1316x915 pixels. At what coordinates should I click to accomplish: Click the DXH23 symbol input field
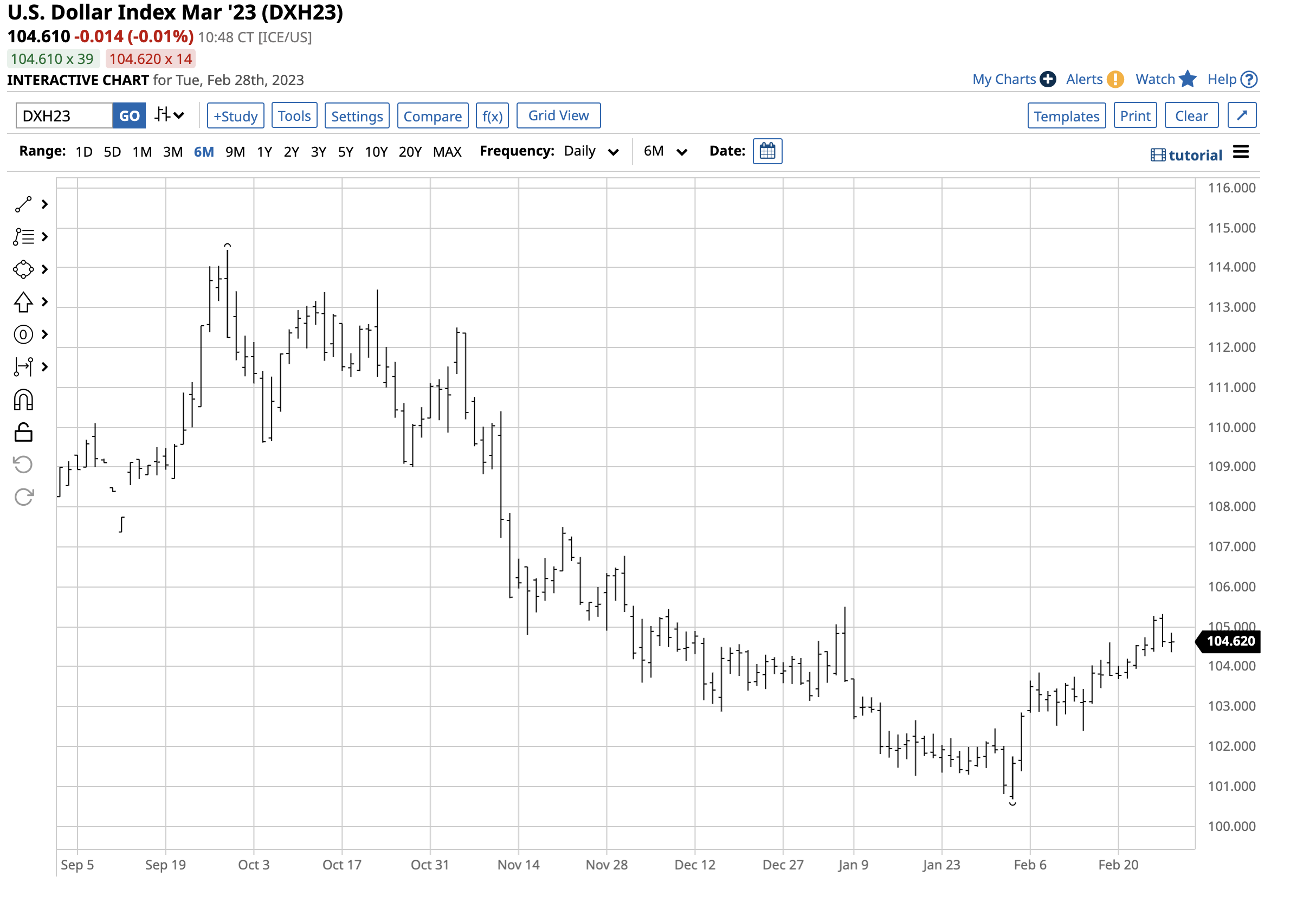click(64, 117)
